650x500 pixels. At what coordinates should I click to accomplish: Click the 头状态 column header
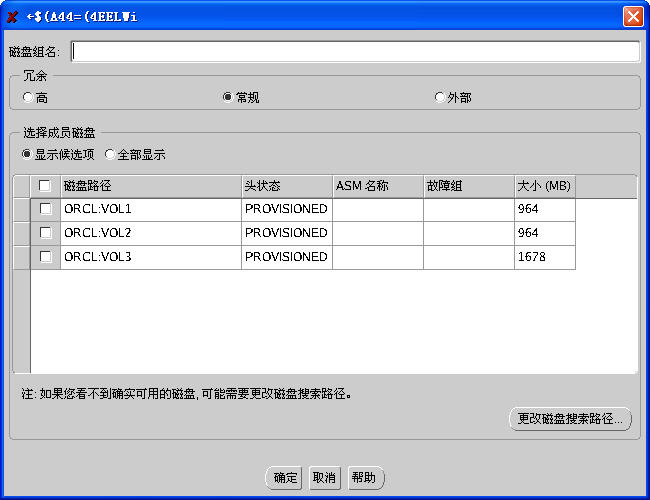[287, 186]
